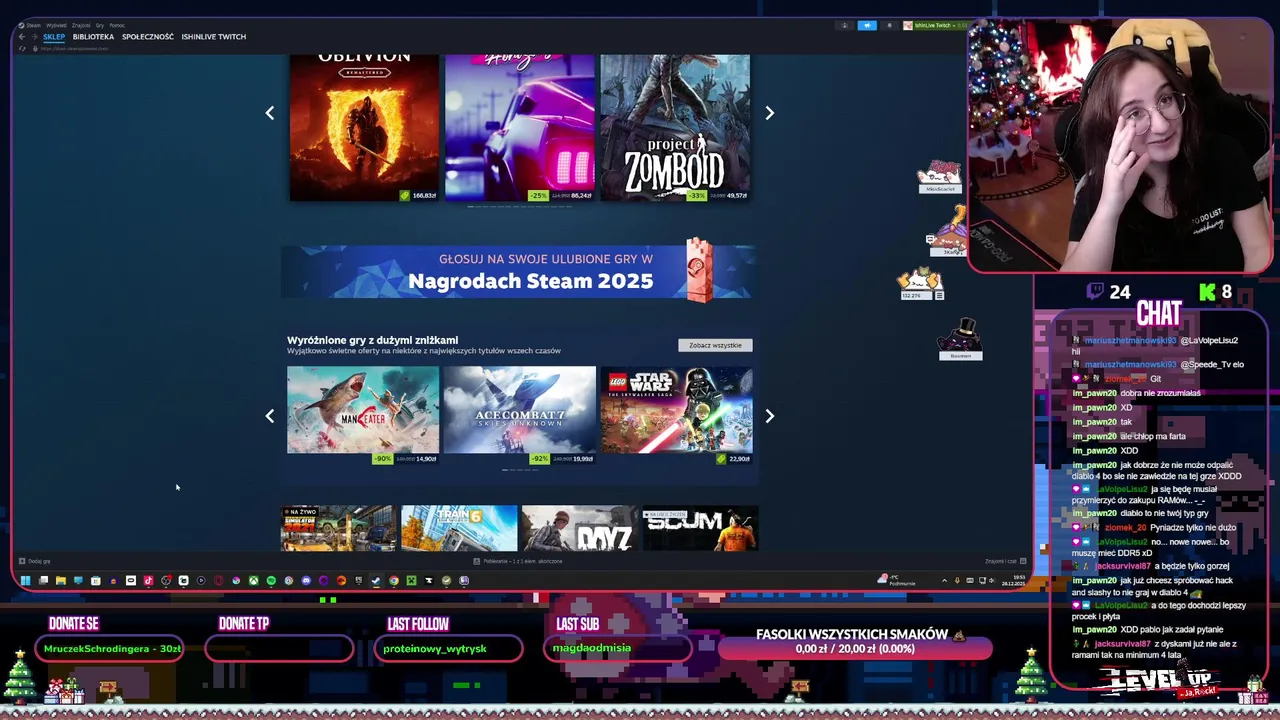
Task: Open the Oblivion Remastered game card
Action: [364, 127]
